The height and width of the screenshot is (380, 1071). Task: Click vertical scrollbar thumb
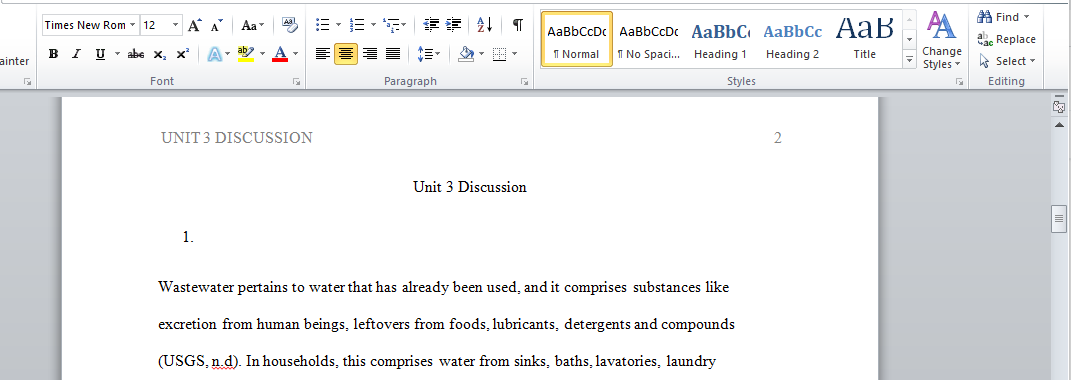coord(1059,219)
